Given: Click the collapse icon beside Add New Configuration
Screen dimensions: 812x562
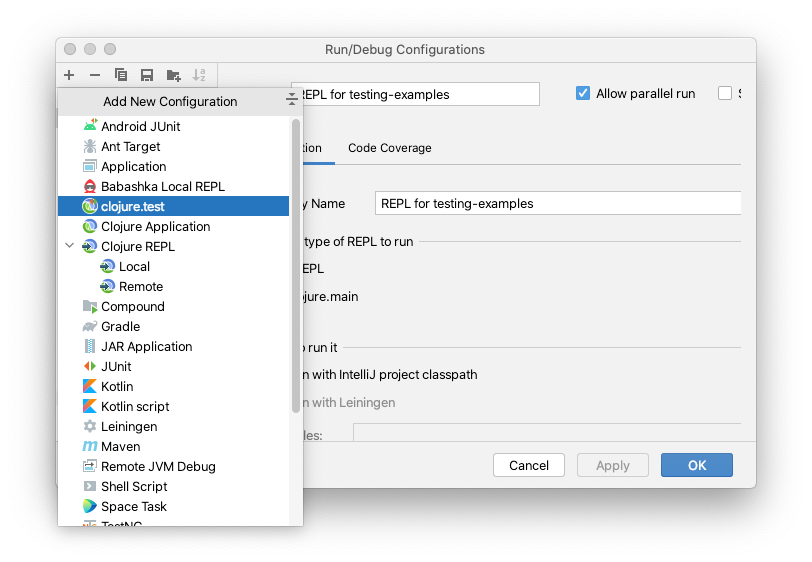Looking at the screenshot, I should coord(292,98).
